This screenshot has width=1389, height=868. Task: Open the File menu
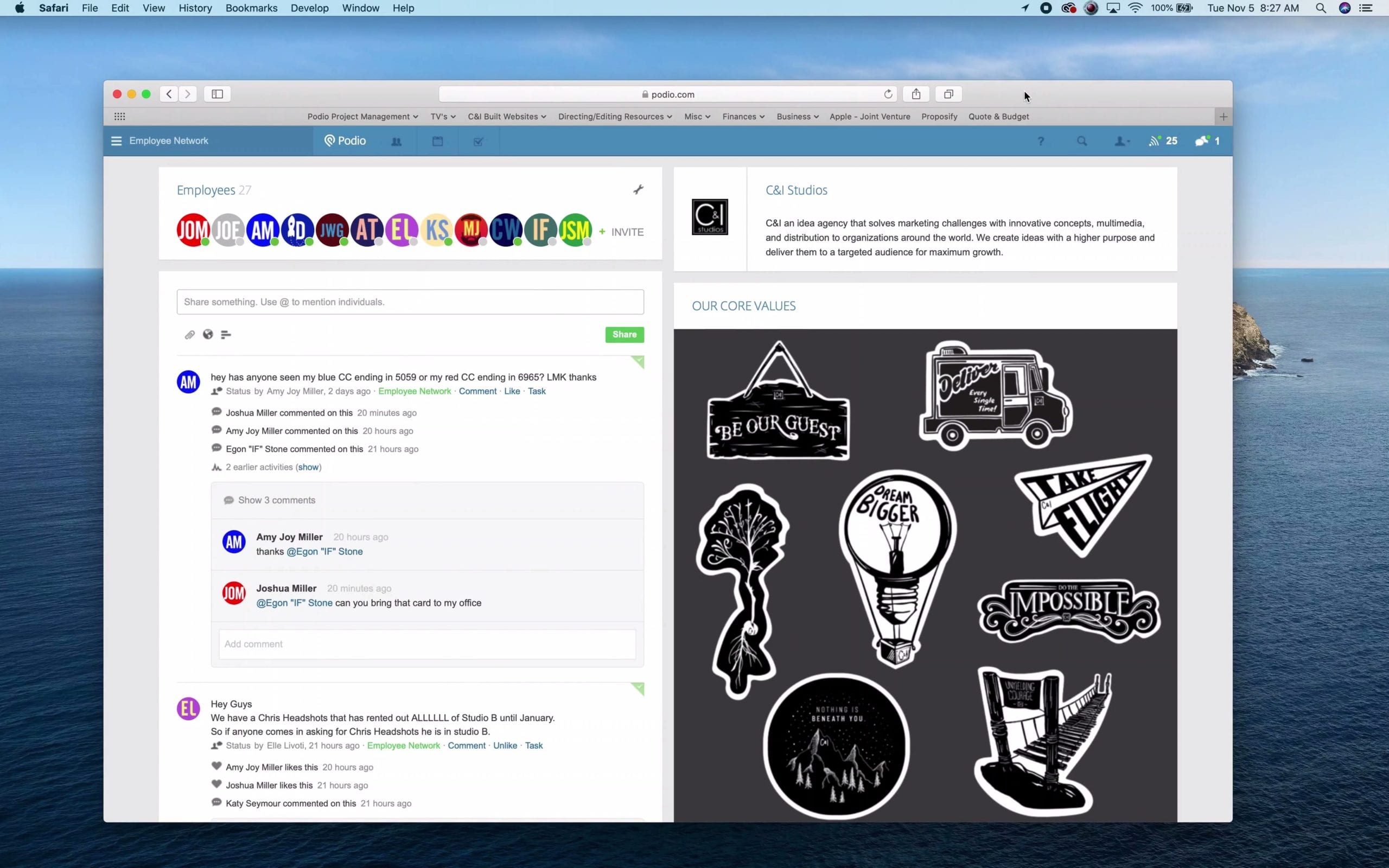click(x=90, y=8)
